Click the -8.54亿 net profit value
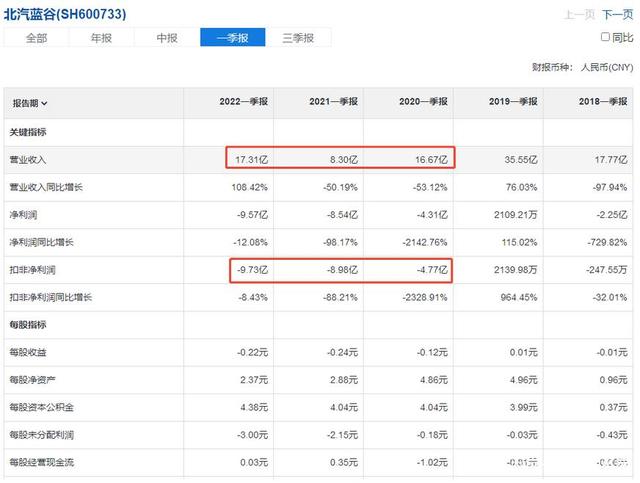Screen dimensions: 640x483 pos(342,215)
